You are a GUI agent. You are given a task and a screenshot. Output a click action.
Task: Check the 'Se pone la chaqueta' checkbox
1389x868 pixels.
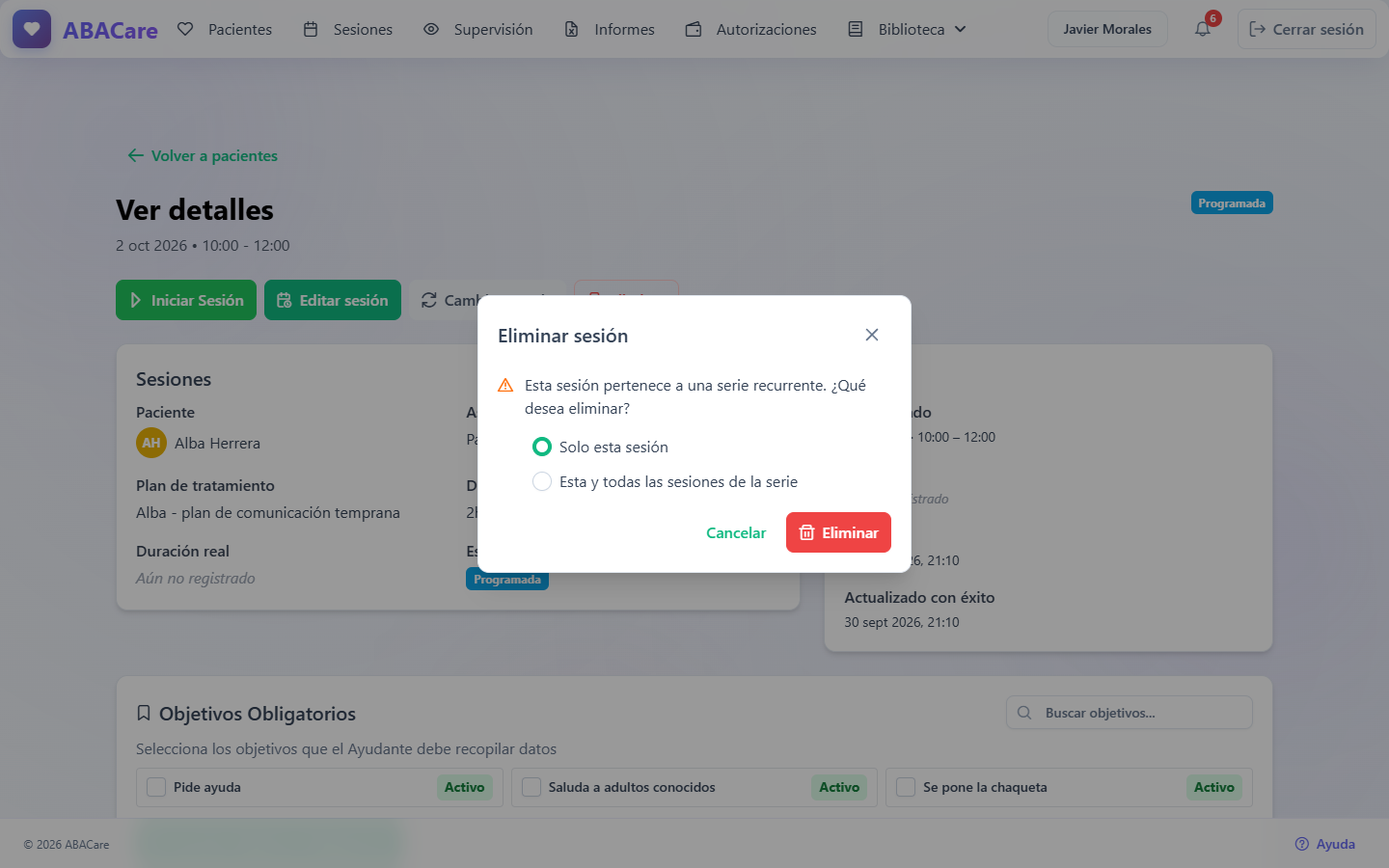[x=906, y=787]
